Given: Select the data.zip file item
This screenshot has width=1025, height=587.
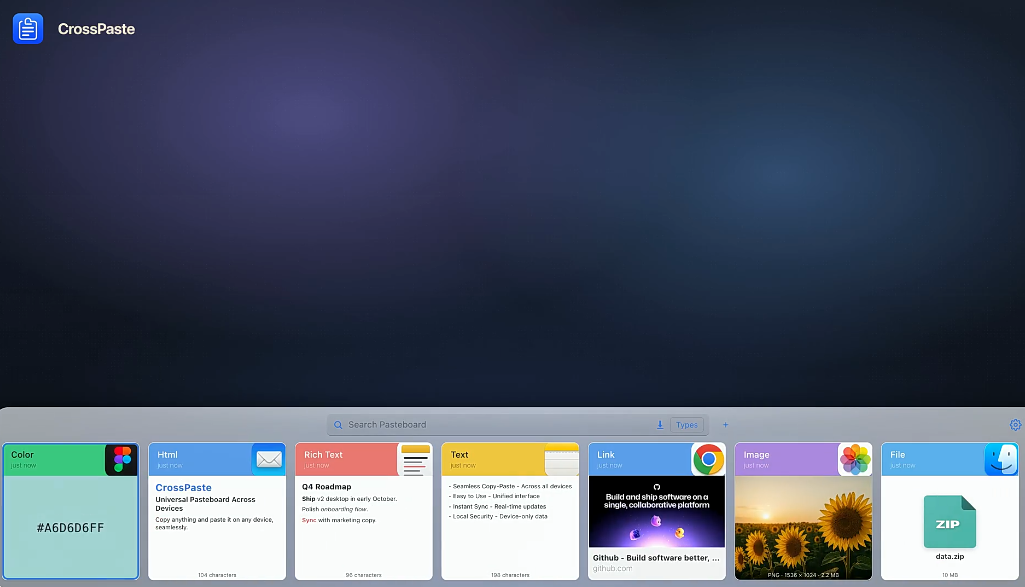Looking at the screenshot, I should [x=950, y=528].
